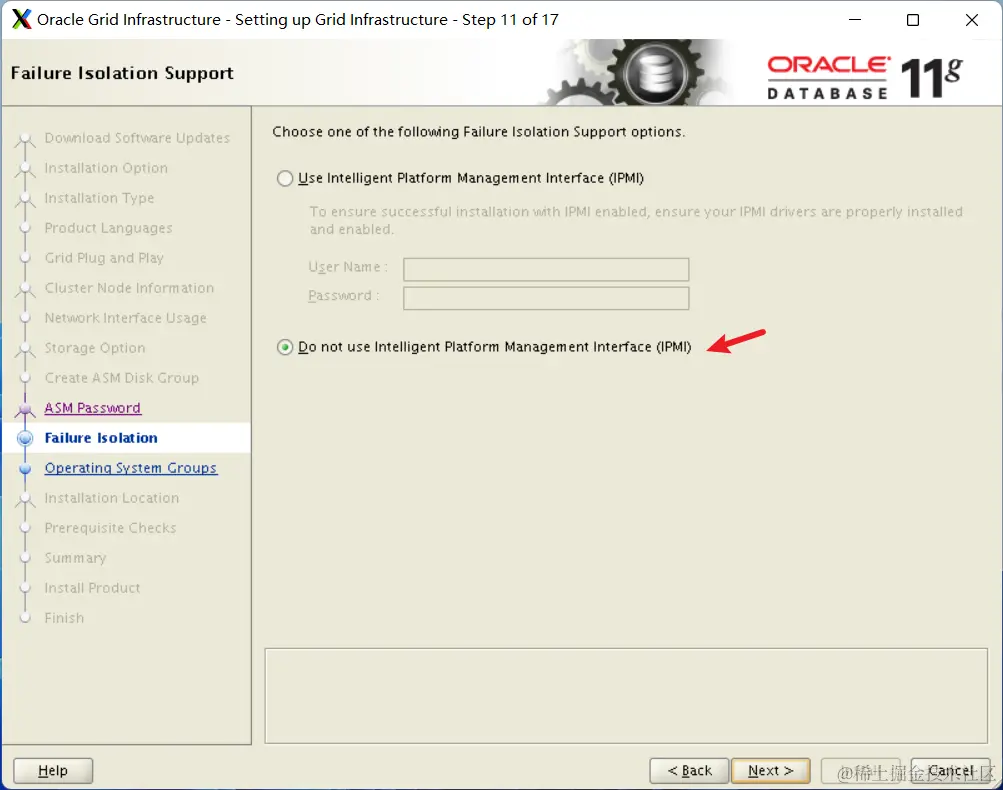Image resolution: width=1003 pixels, height=790 pixels.
Task: Click the Failure Isolation step bullet icon
Action: (x=25, y=438)
